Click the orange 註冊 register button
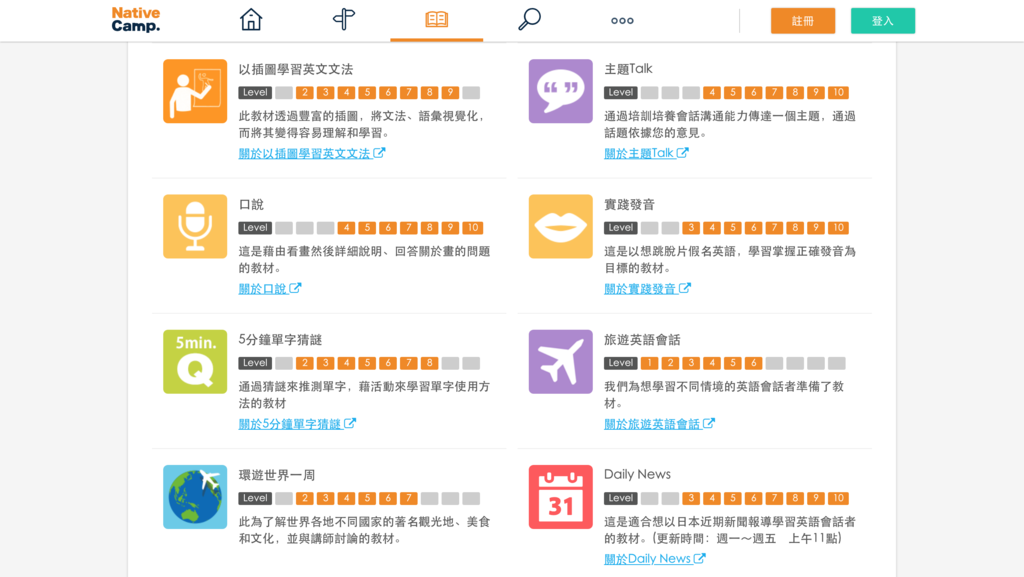Viewport: 1024px width, 577px height. click(x=803, y=21)
